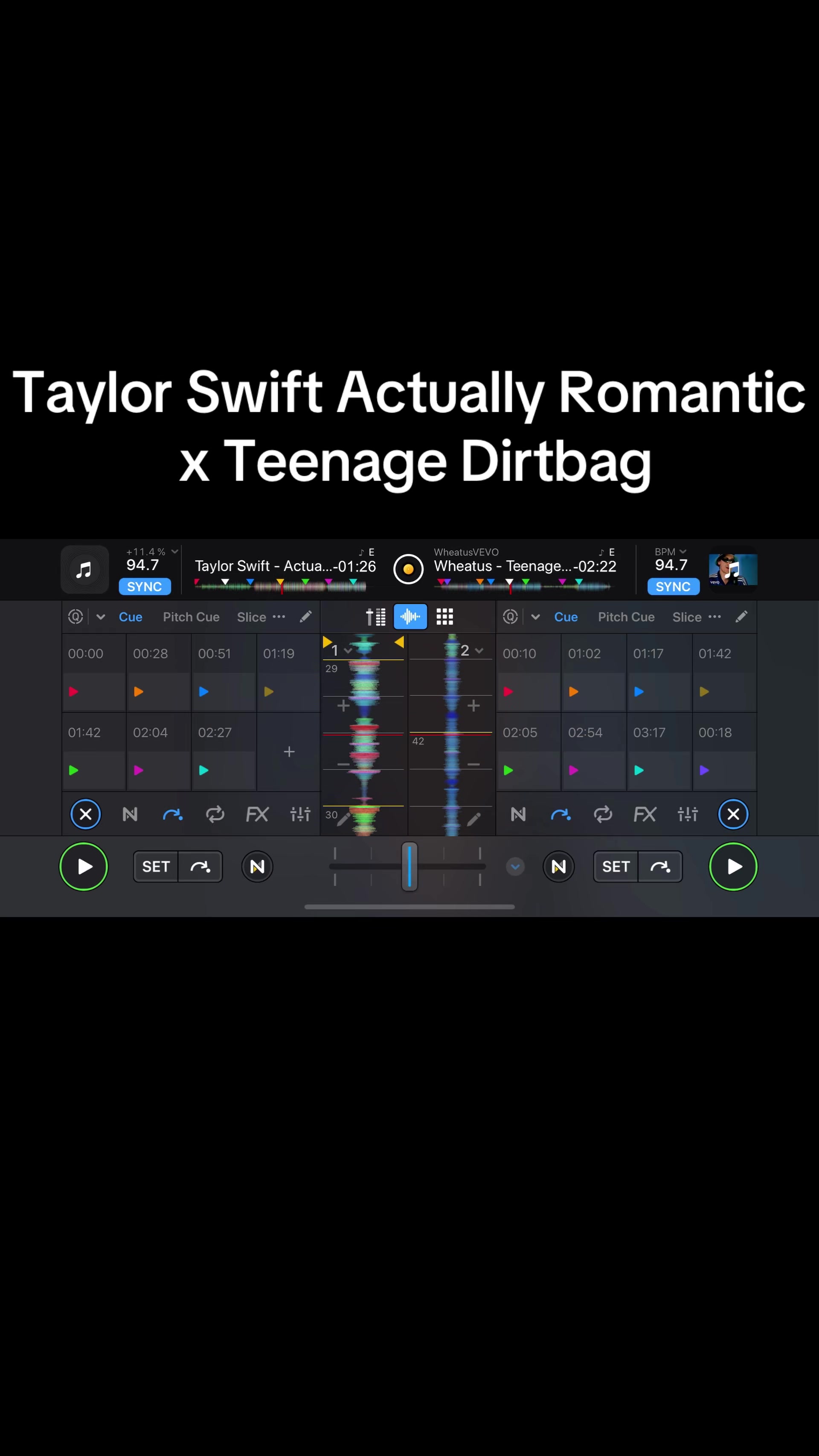
Task: Zoom out on deck 1 waveform
Action: tap(343, 764)
